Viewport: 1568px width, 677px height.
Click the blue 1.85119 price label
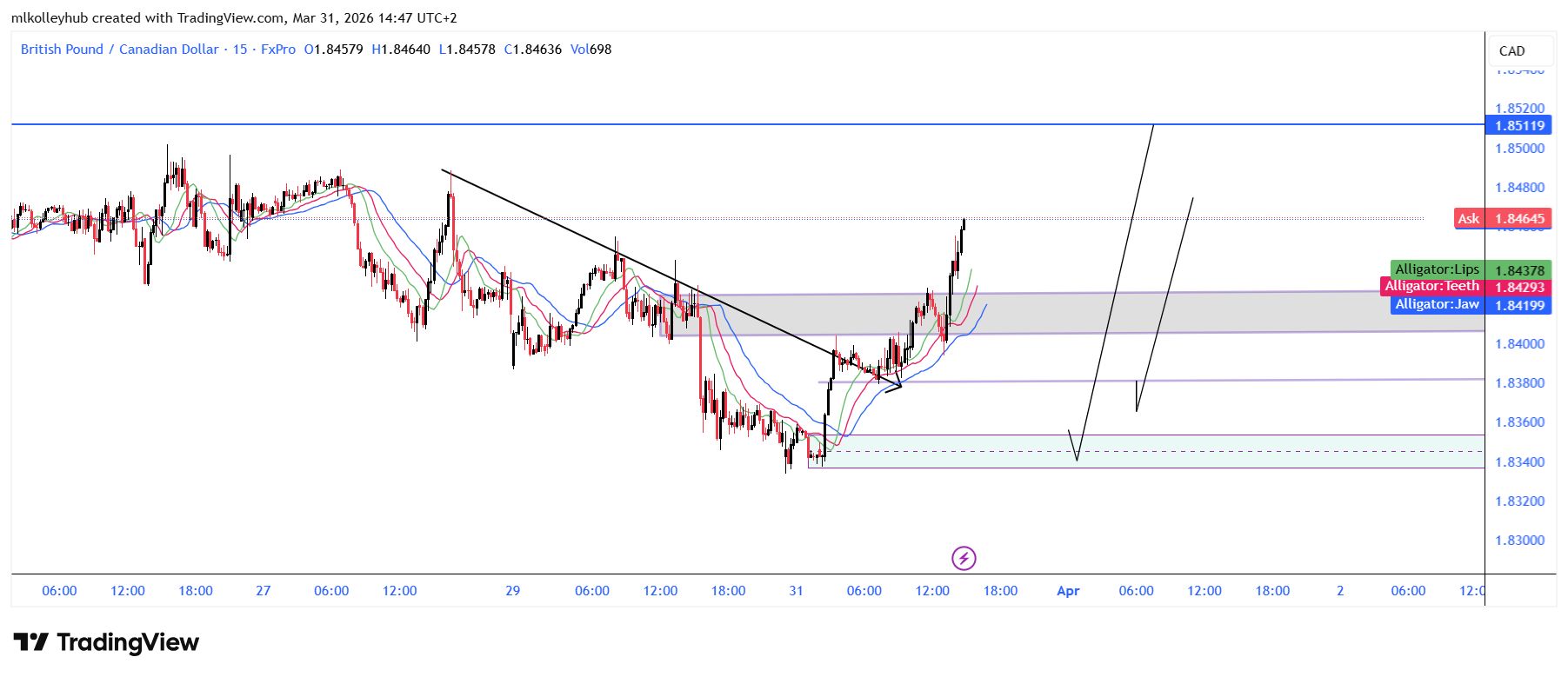[1519, 126]
